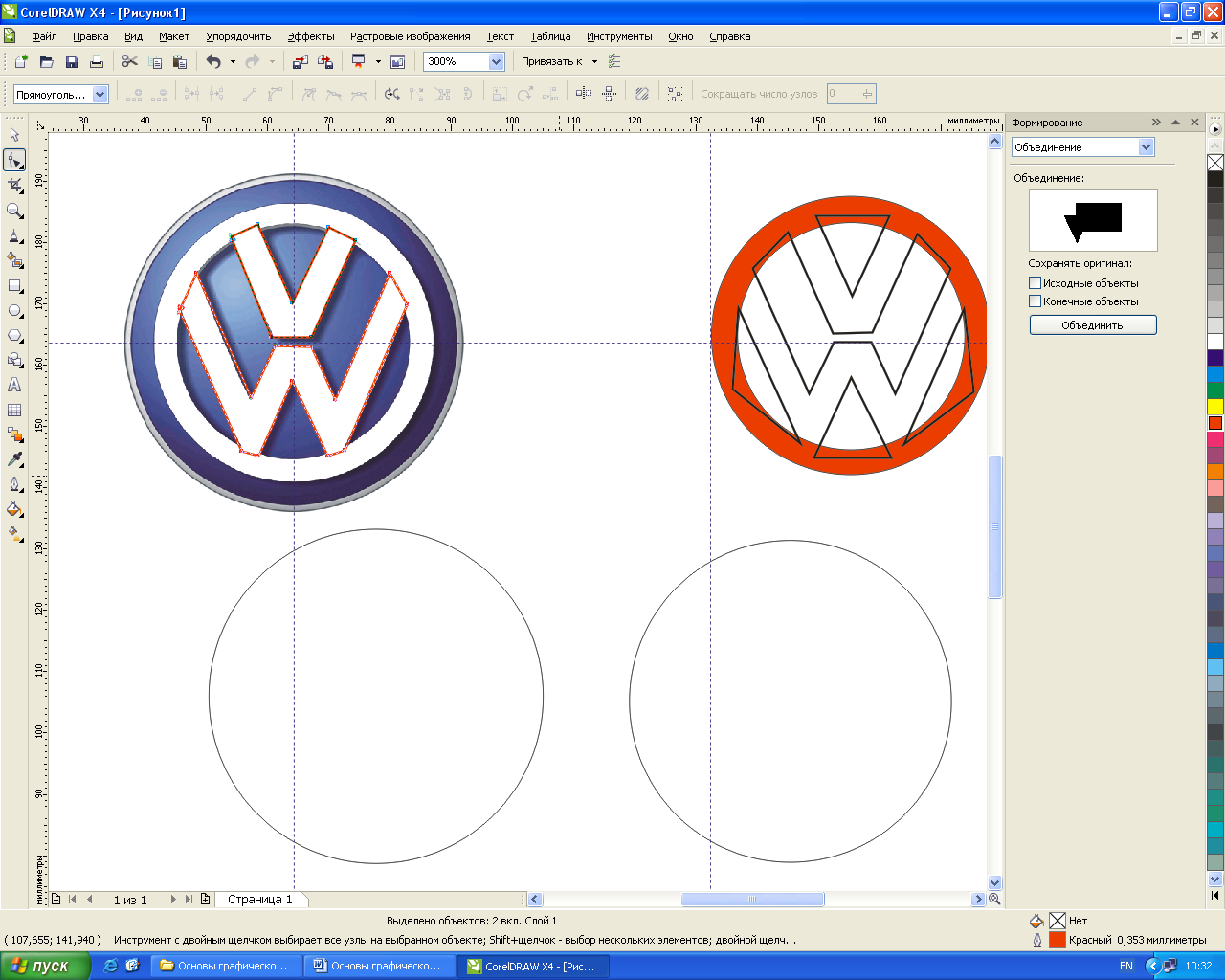Select the Fill bucket tool
Screen dimensions: 1225x980
(x=14, y=509)
